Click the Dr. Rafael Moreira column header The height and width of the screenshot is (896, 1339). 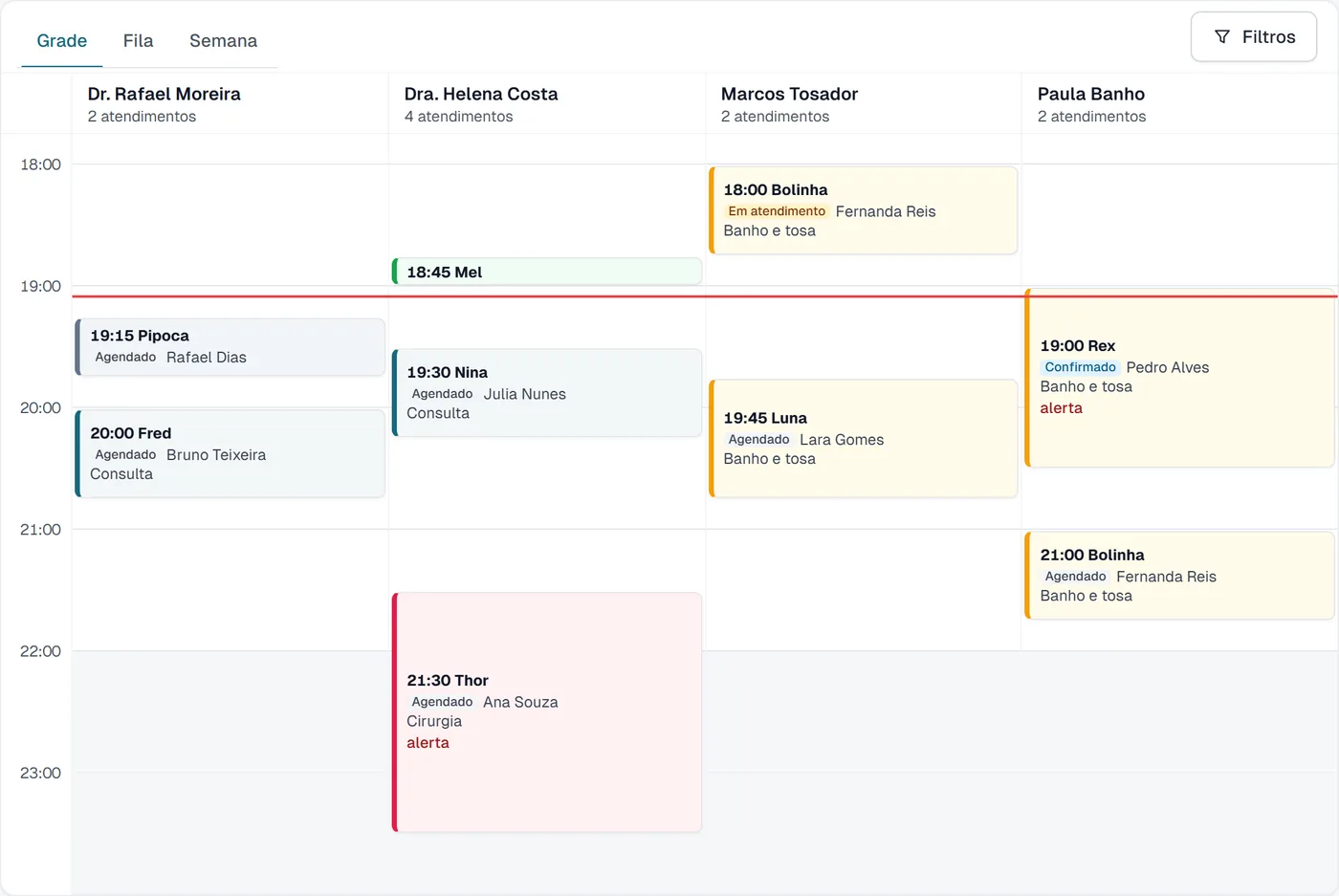230,103
